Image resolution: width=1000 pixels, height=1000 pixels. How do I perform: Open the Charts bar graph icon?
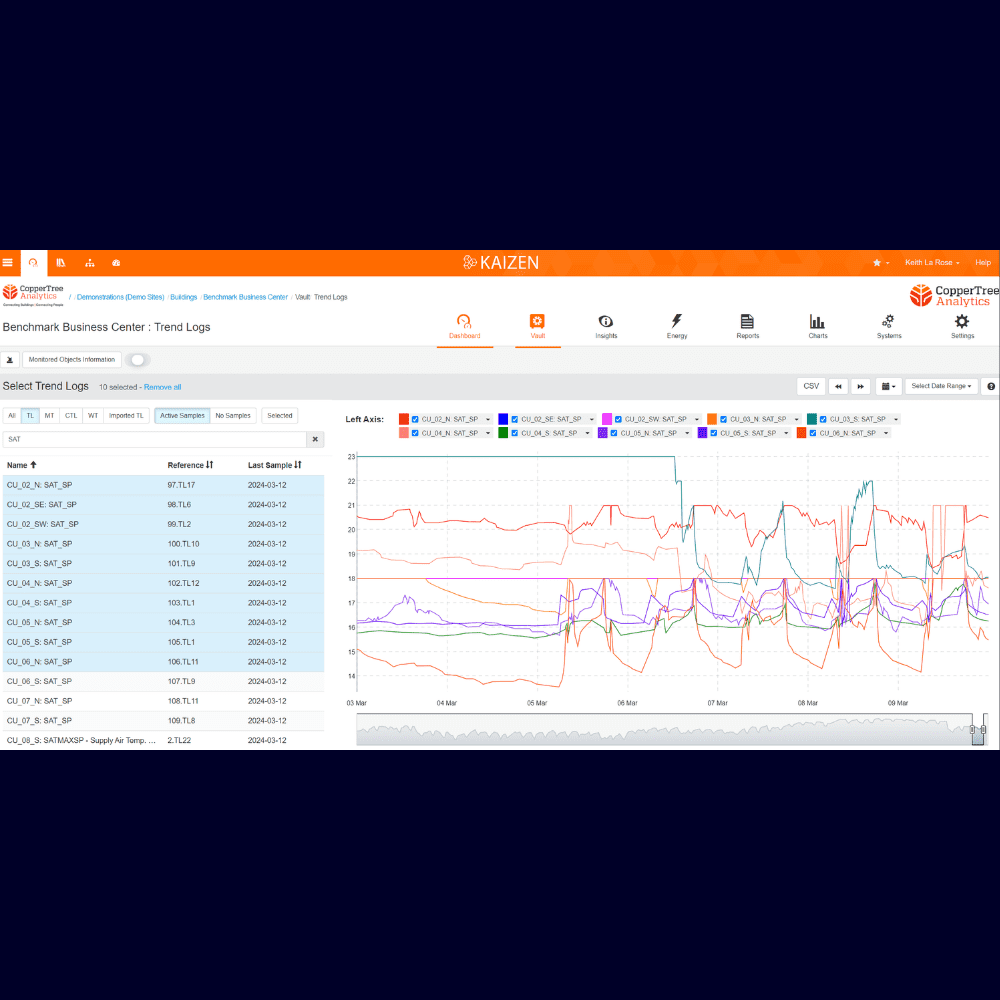817,321
